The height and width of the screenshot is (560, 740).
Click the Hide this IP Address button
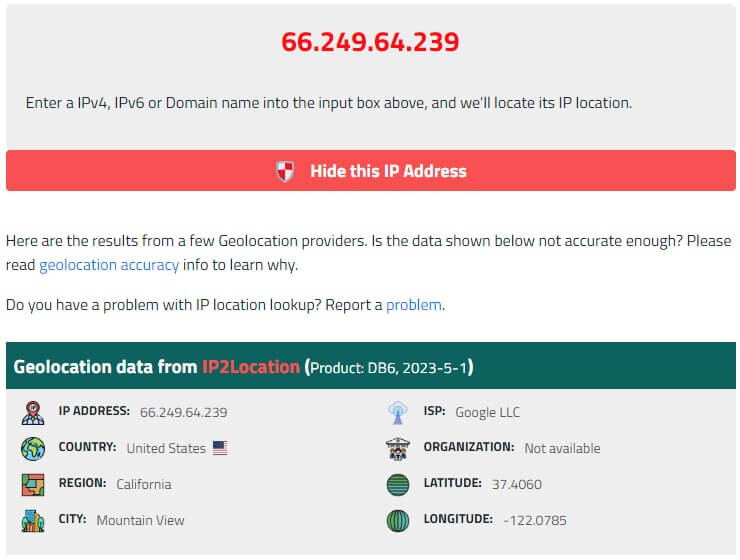point(370,171)
